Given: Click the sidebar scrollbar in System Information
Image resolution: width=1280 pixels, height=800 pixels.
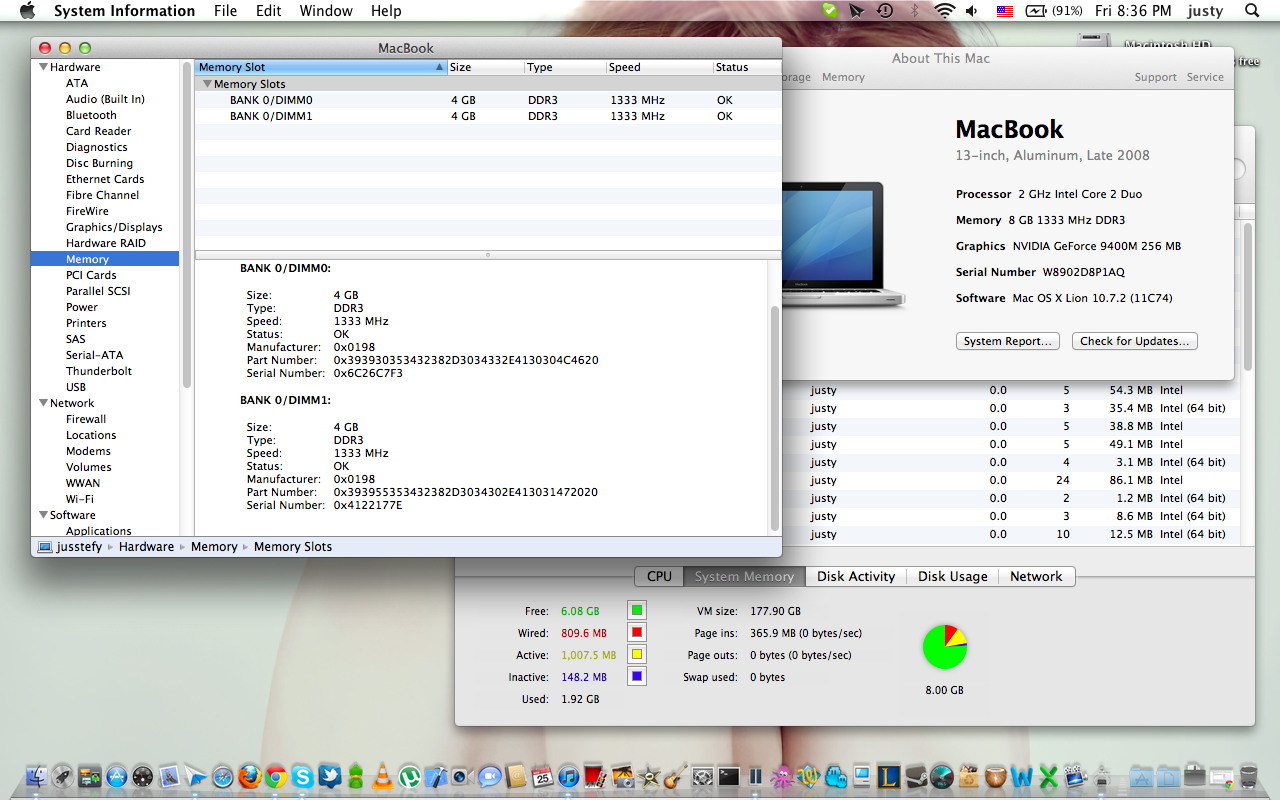Looking at the screenshot, I should click(187, 225).
